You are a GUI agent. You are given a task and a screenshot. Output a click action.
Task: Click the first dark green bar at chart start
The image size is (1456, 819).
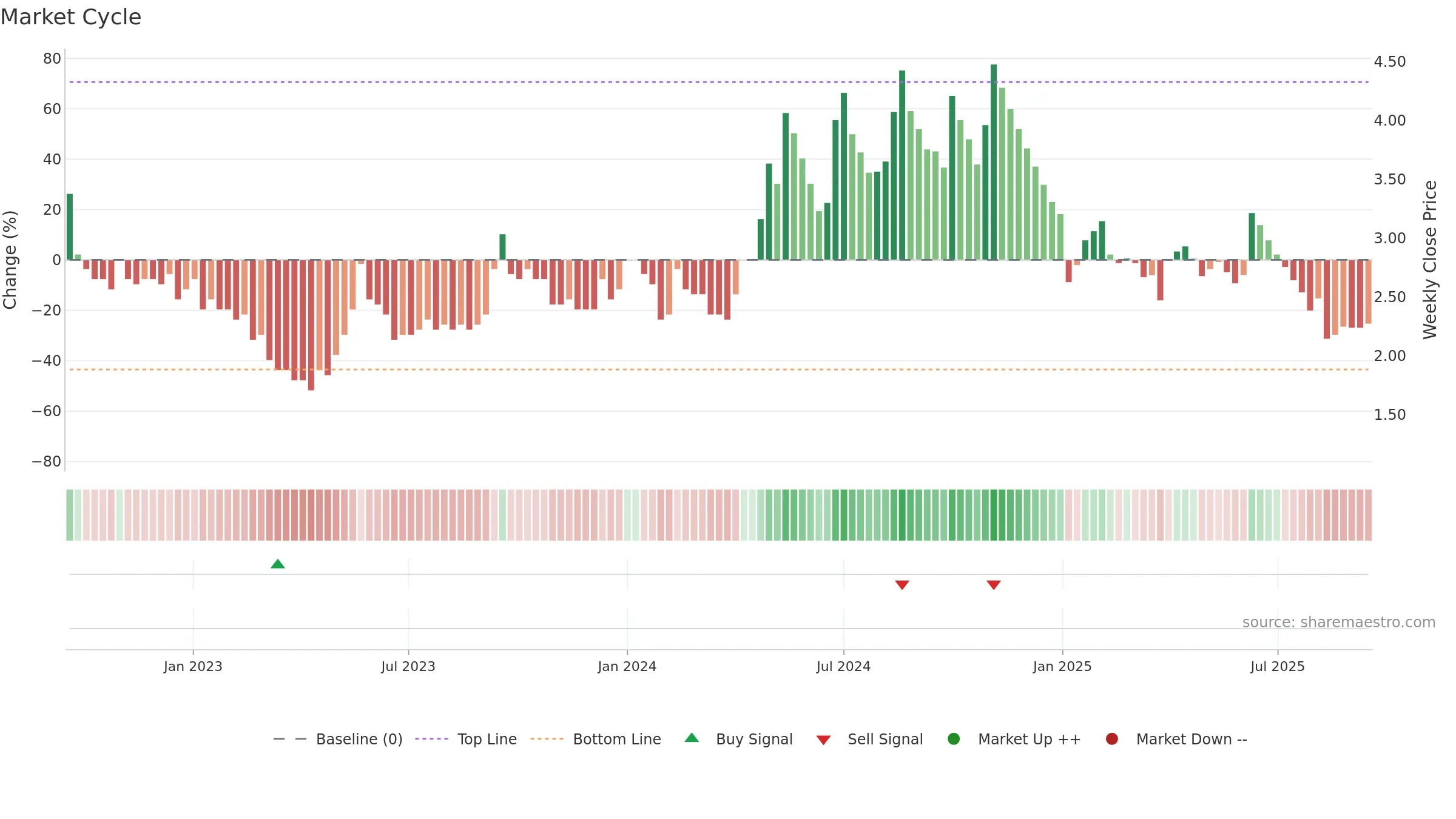tap(70, 227)
